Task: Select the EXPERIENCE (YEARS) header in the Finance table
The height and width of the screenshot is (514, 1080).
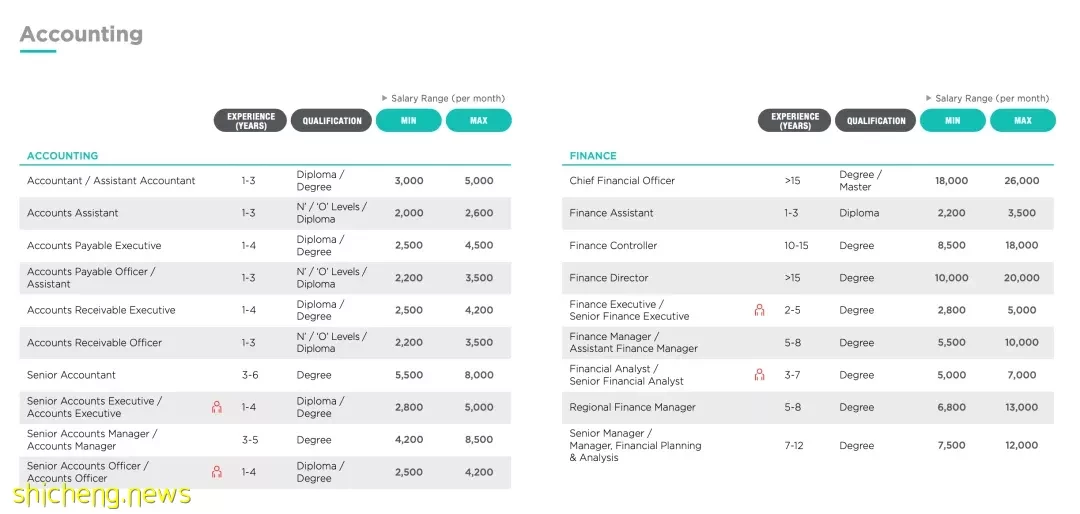Action: 795,121
